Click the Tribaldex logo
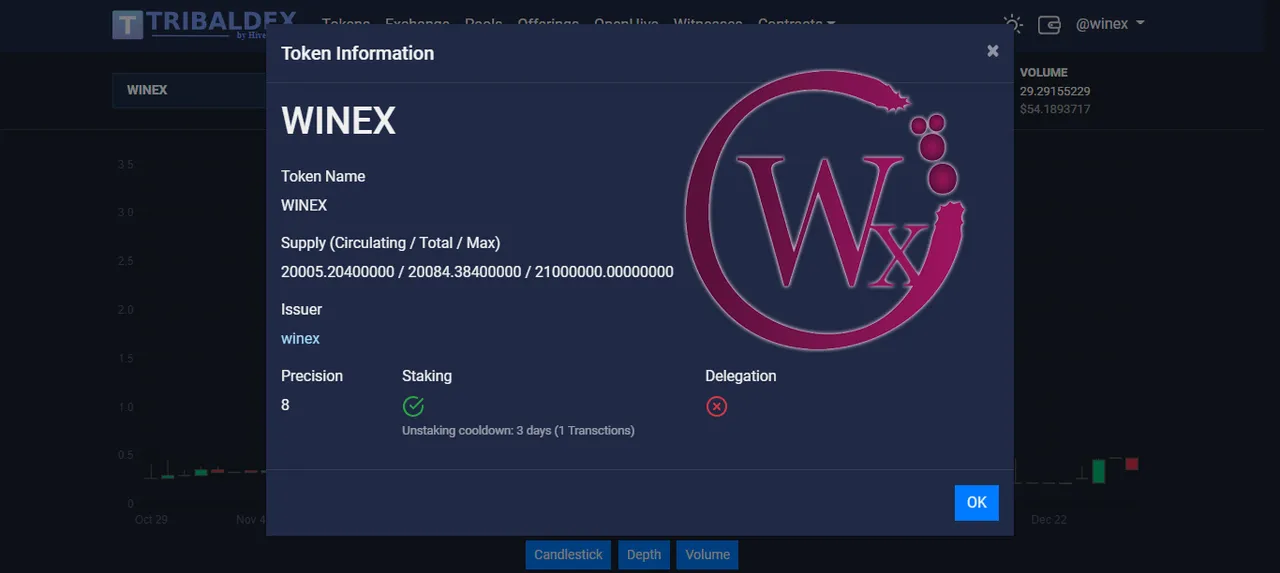Screen dimensions: 1280x573 point(204,24)
